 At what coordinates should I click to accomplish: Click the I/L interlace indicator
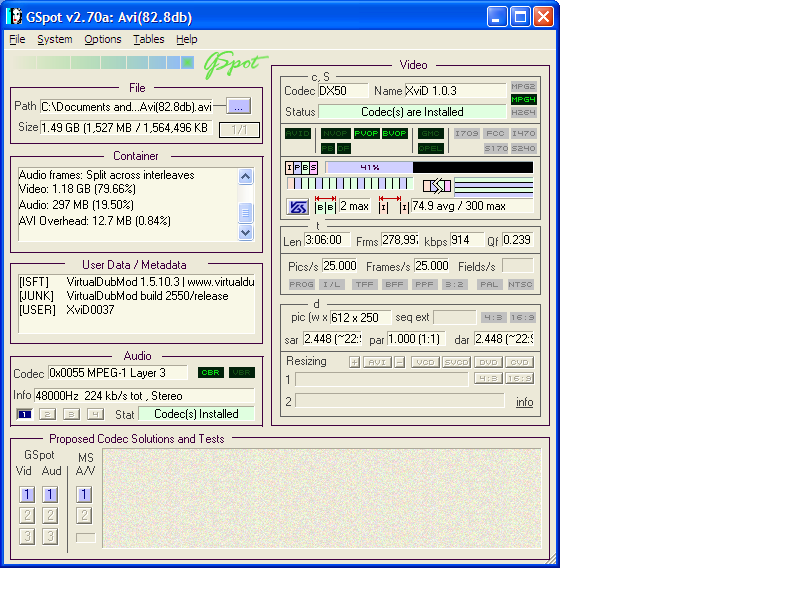pyautogui.click(x=332, y=285)
